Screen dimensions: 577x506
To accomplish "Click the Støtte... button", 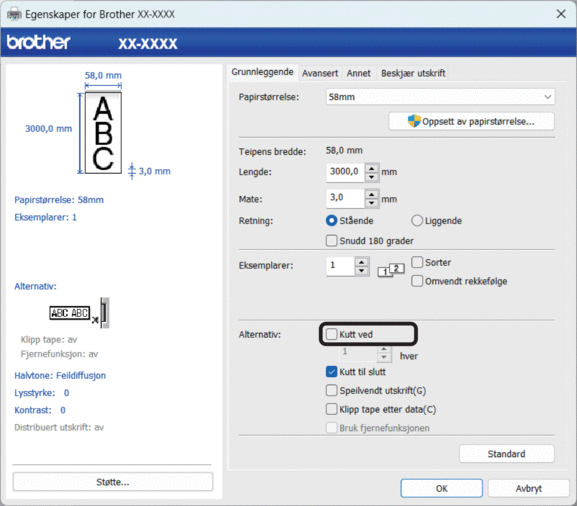I will (x=113, y=482).
